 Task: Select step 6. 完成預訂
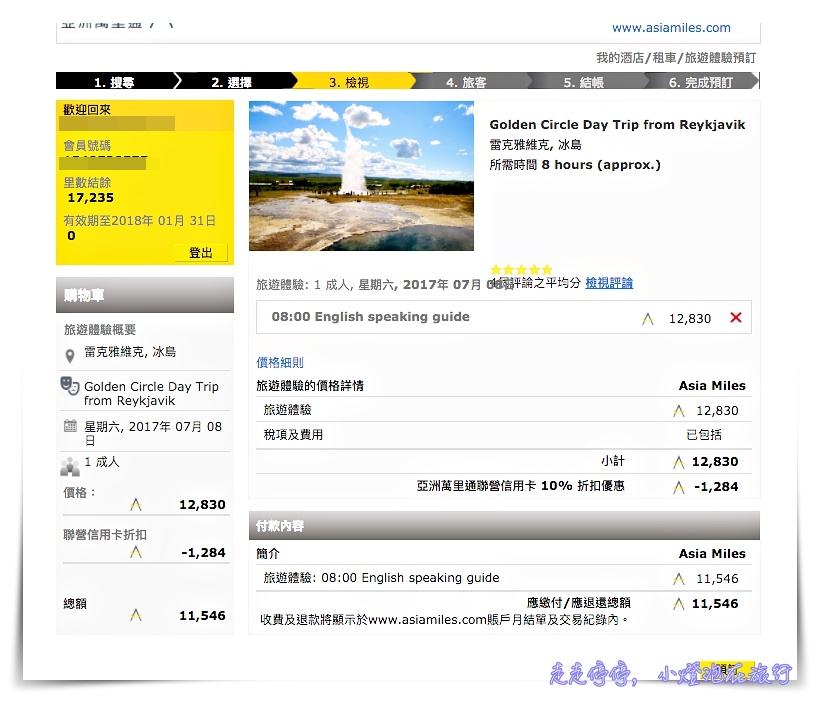click(x=701, y=81)
